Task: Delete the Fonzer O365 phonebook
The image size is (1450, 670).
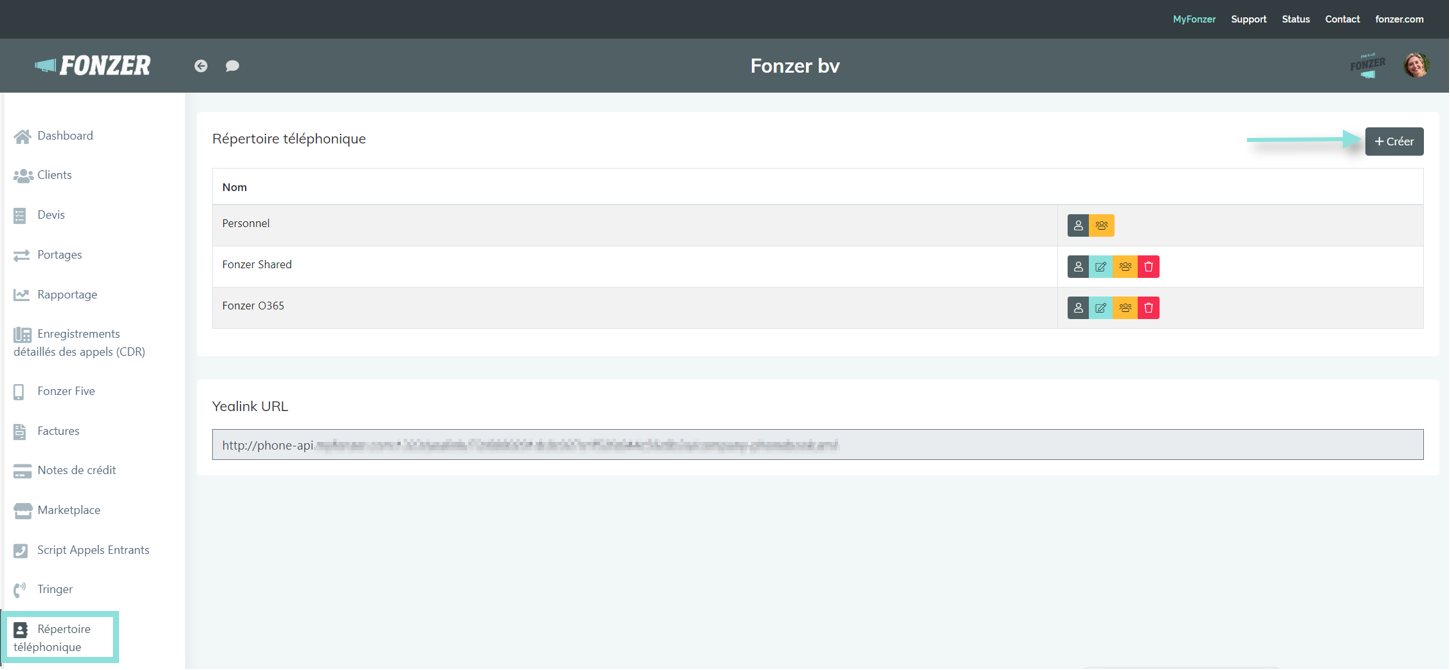Action: tap(1149, 308)
